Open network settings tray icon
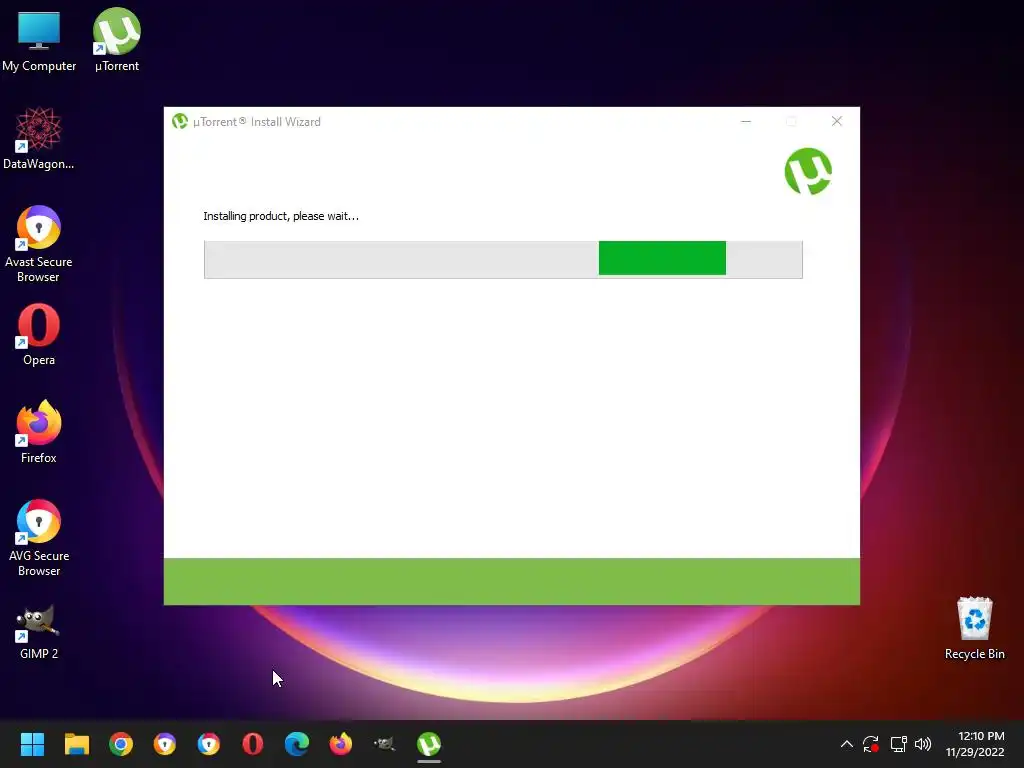 tap(898, 744)
